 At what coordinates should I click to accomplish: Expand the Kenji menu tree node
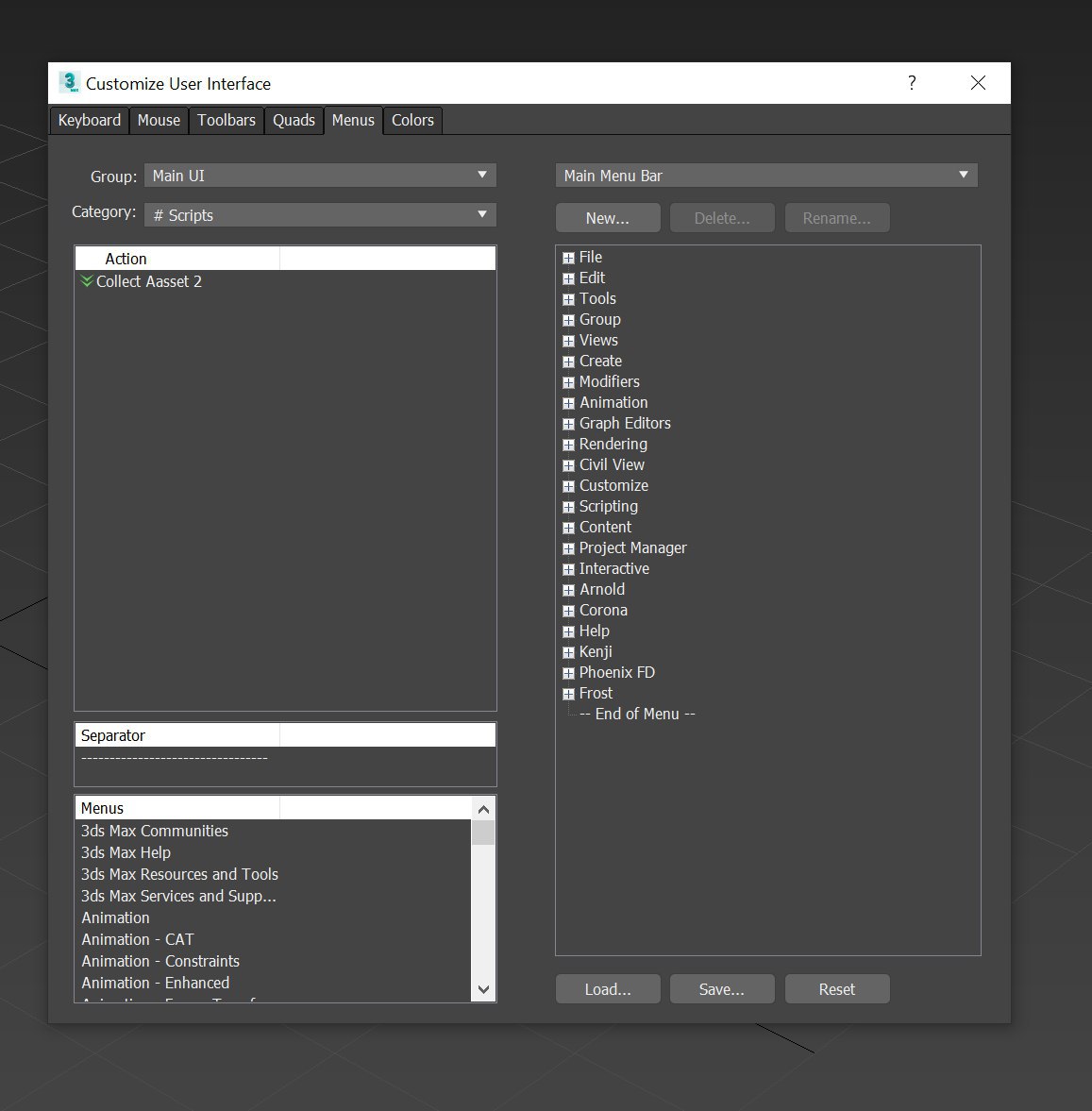[568, 652]
